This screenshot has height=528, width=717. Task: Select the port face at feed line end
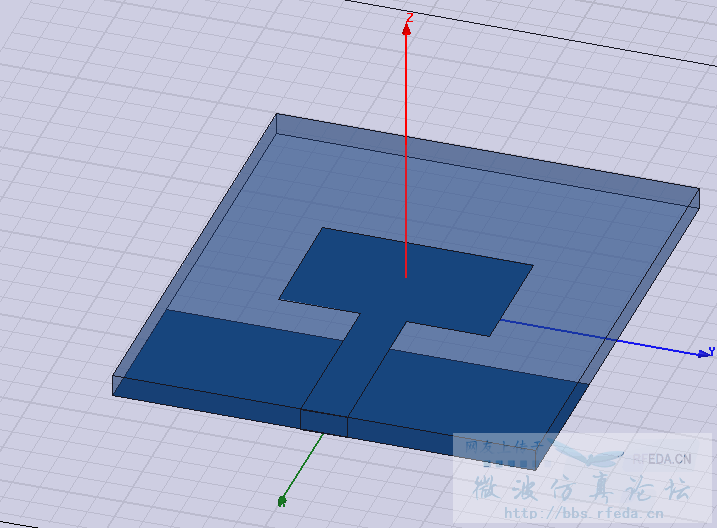324,423
